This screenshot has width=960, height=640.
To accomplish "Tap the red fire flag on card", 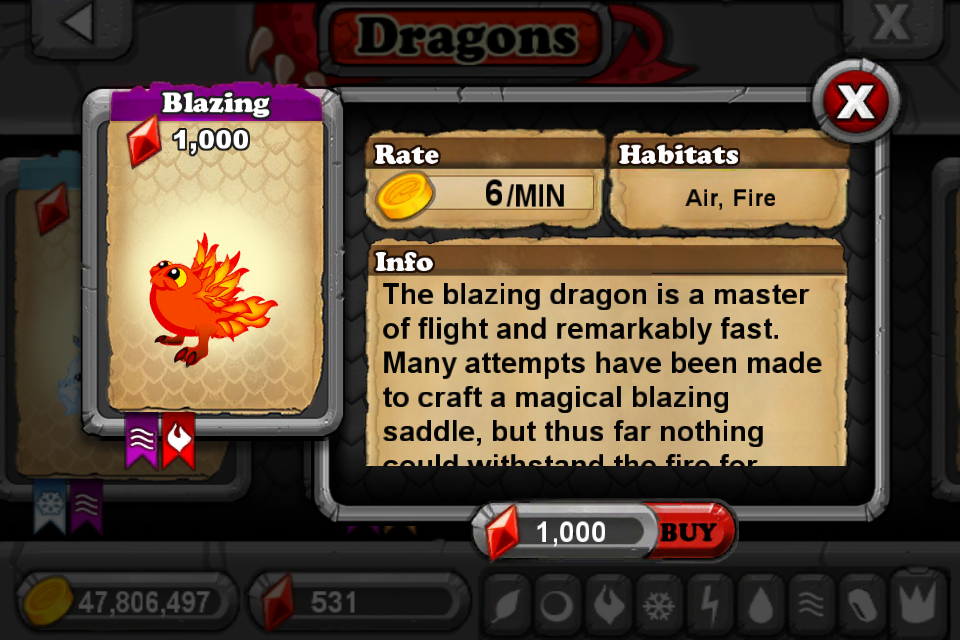I will (x=178, y=439).
